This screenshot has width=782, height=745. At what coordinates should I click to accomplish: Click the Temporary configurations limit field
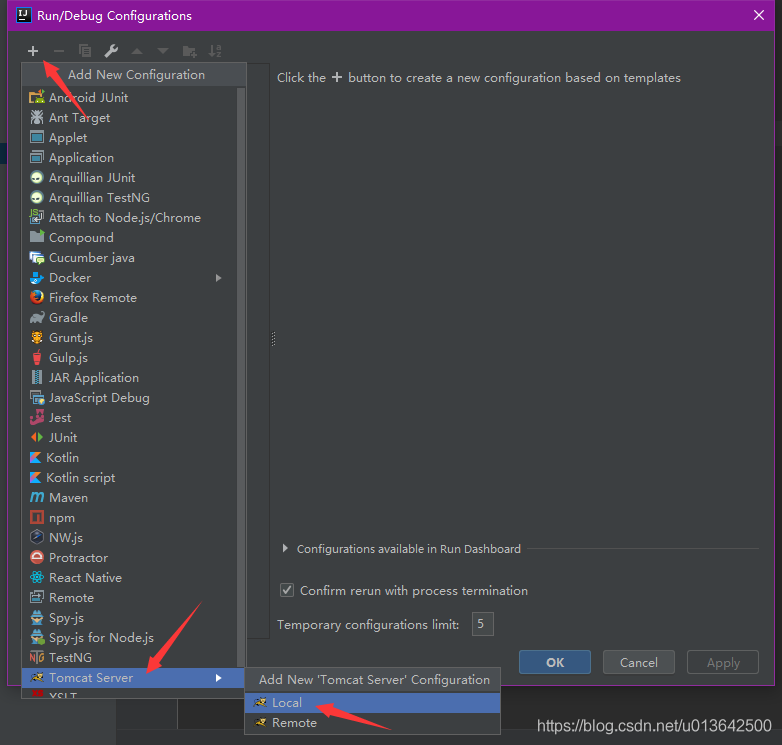(x=483, y=624)
